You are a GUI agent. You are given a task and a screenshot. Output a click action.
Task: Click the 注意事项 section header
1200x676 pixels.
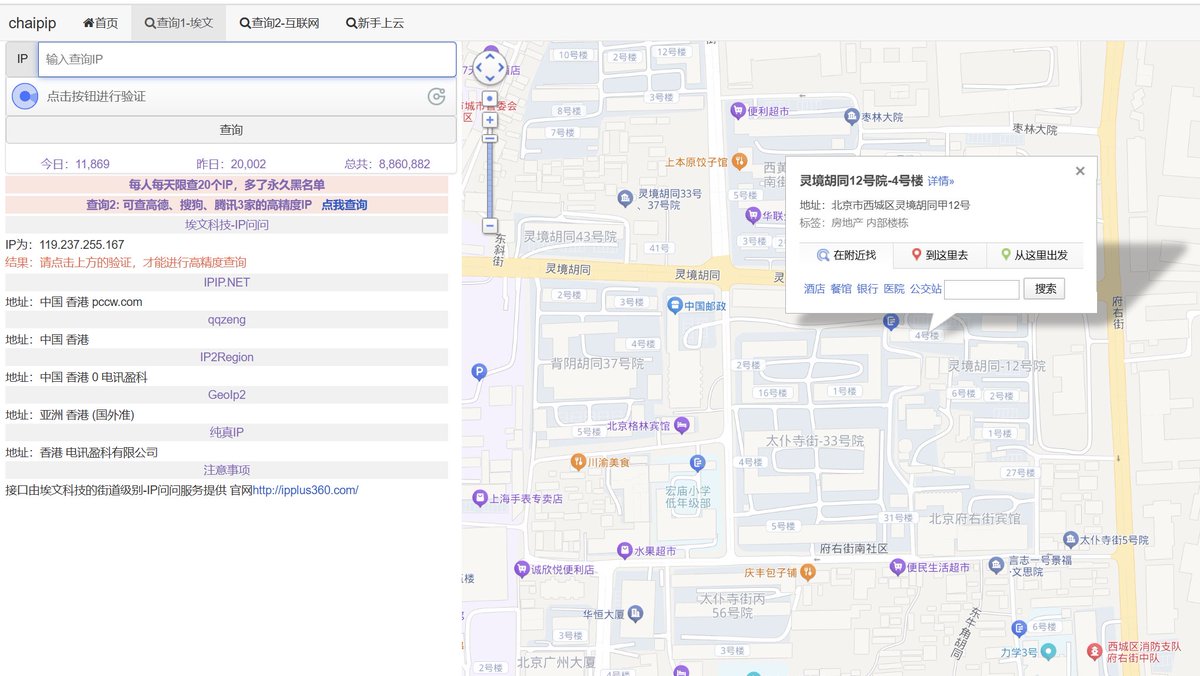point(227,470)
